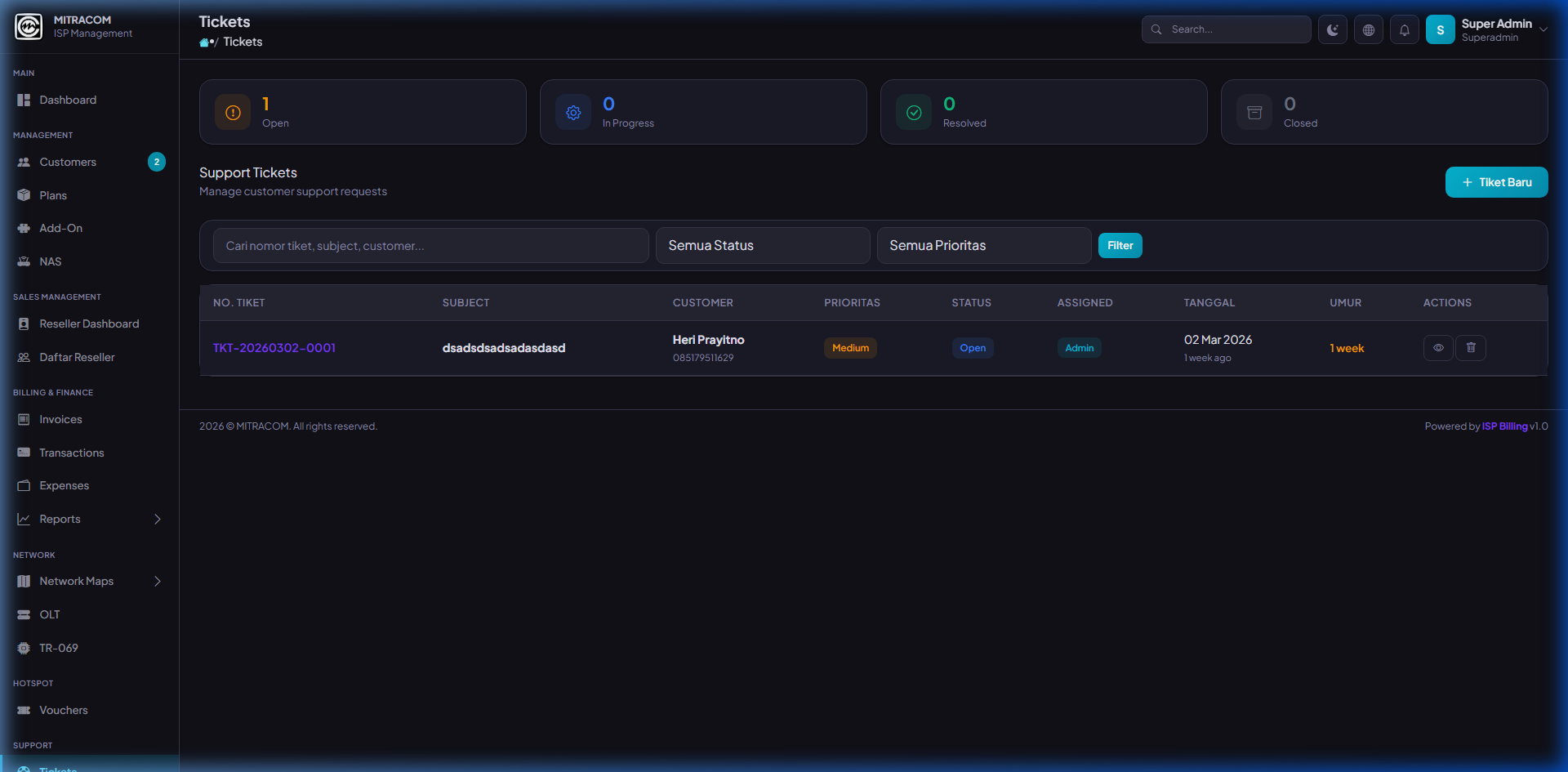
Task: Toggle dark mode with moon icon
Action: click(x=1332, y=30)
